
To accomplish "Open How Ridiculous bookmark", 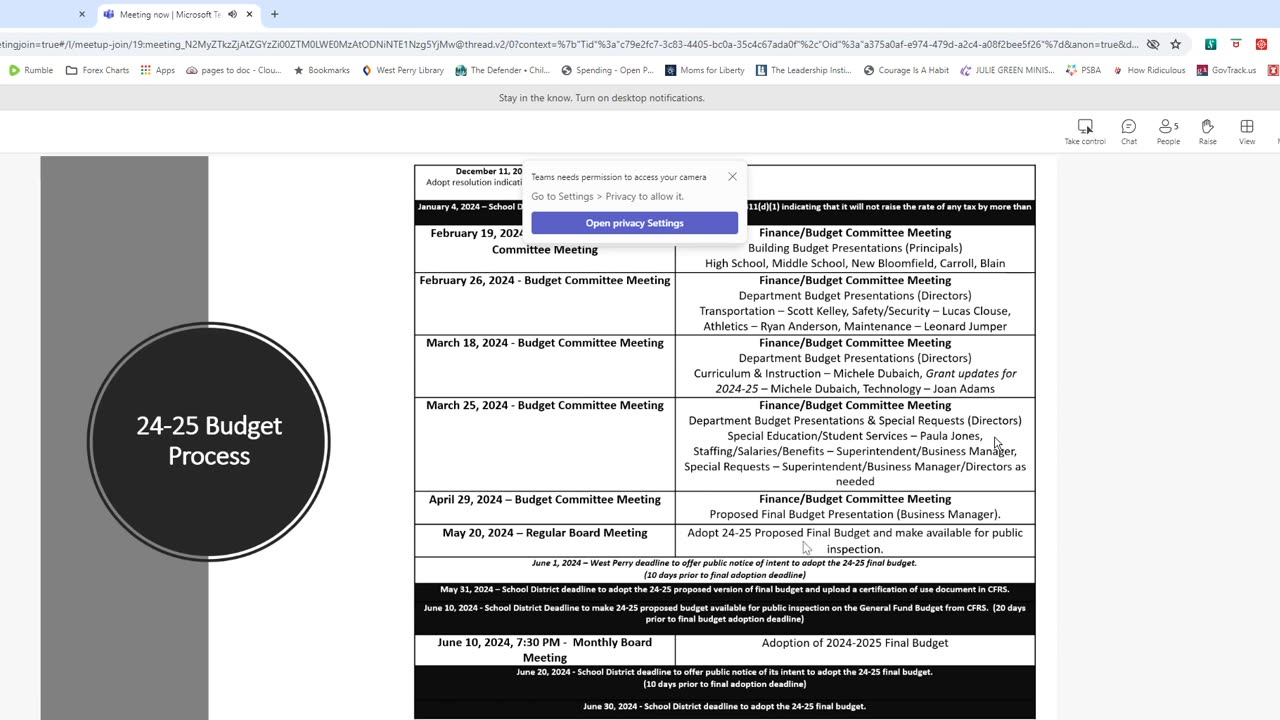I will 1149,70.
